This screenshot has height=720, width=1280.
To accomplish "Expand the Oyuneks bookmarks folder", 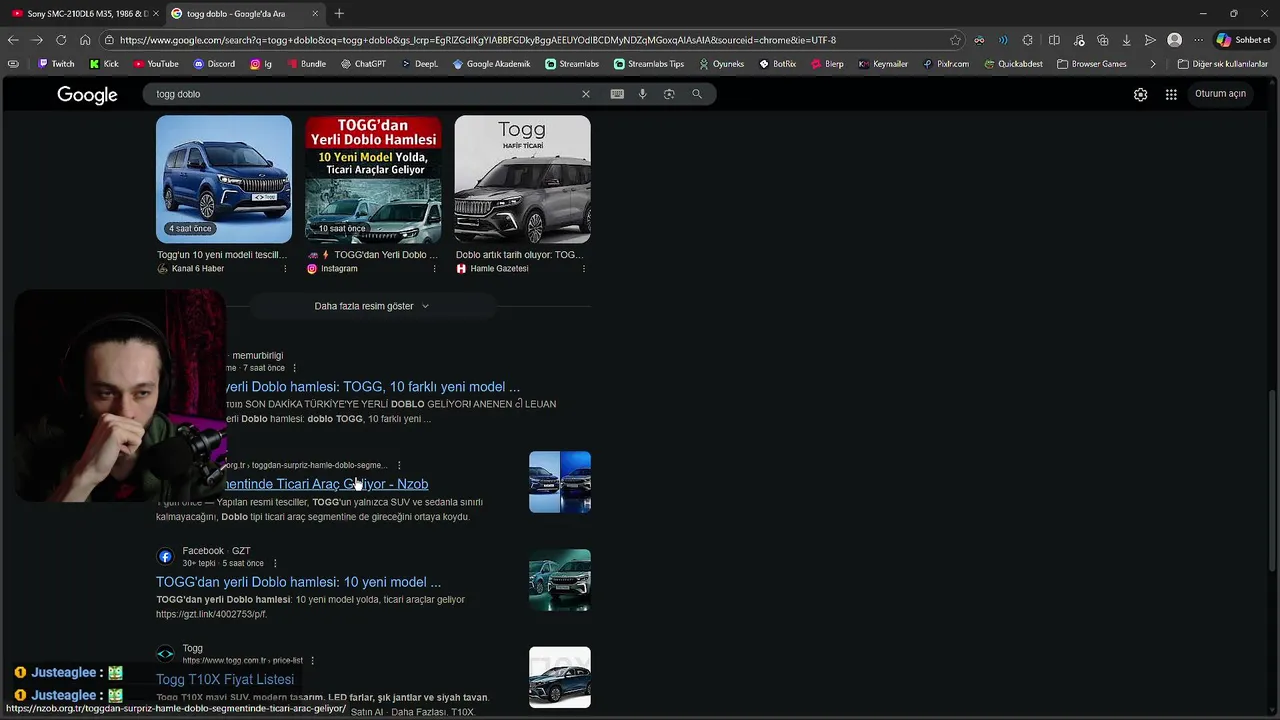I will pos(721,64).
